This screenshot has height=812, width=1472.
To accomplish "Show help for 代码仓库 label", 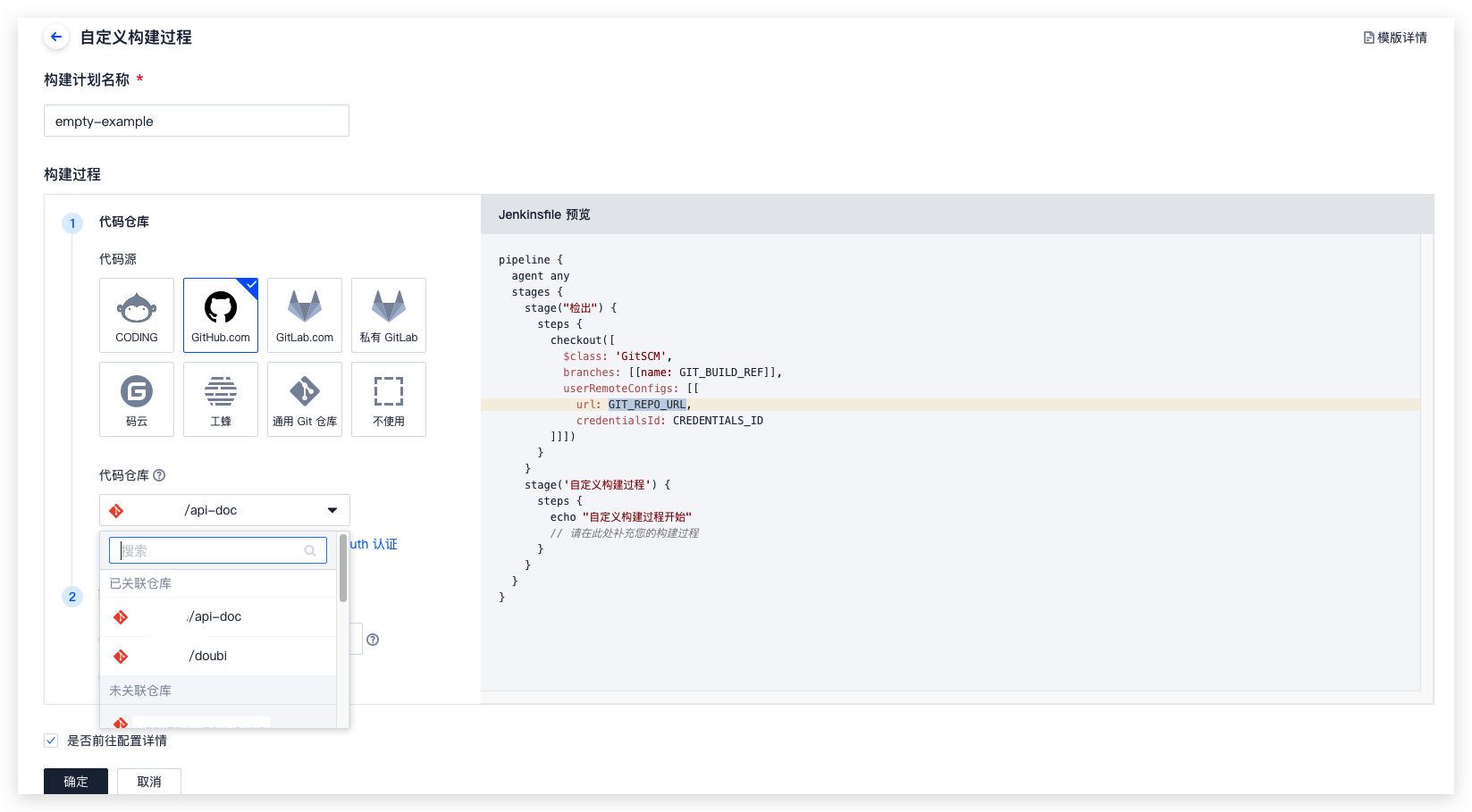I will coord(159,475).
